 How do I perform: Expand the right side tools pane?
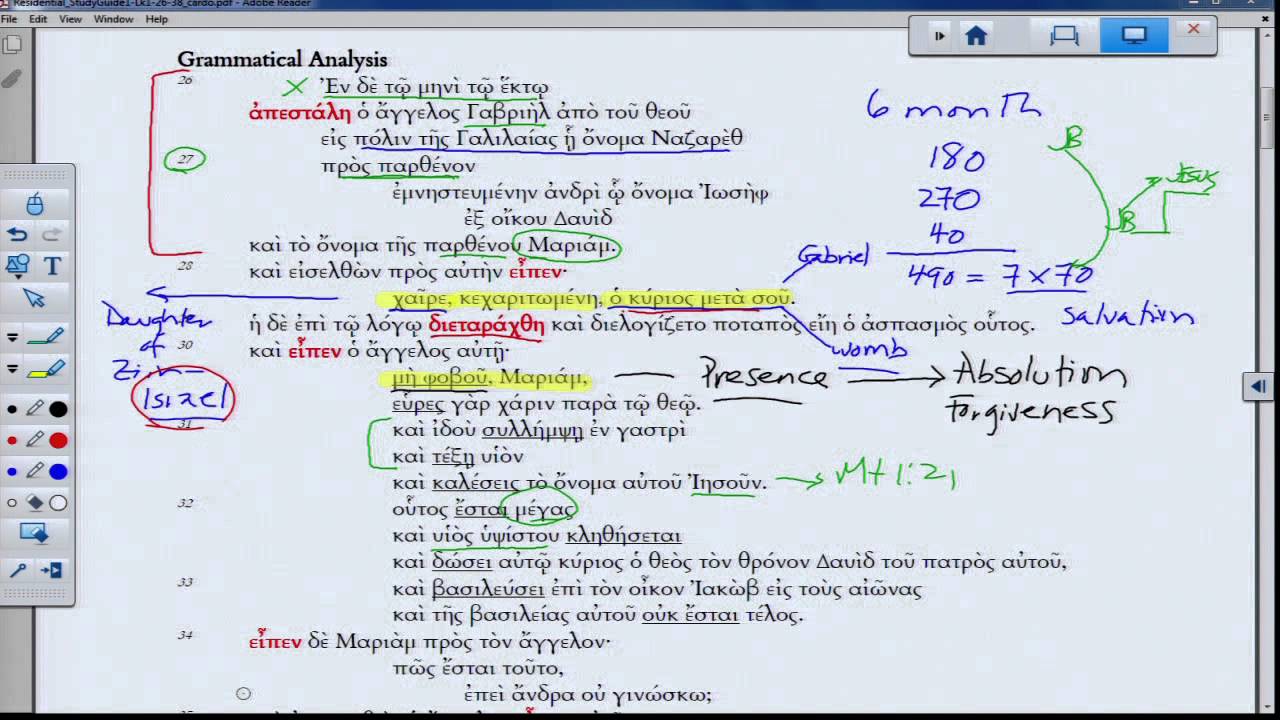point(1258,386)
